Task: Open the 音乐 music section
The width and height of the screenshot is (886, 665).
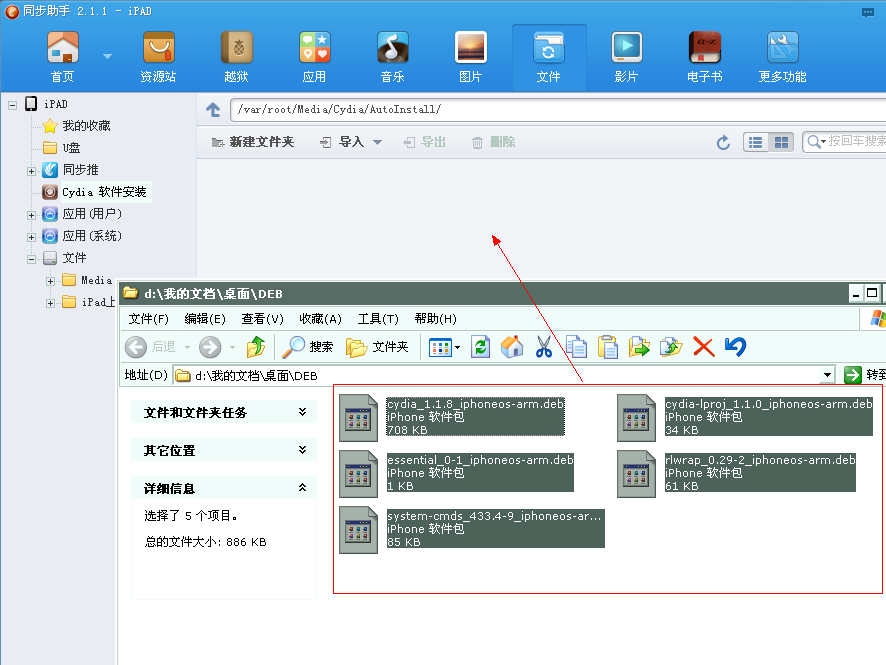Action: 392,56
